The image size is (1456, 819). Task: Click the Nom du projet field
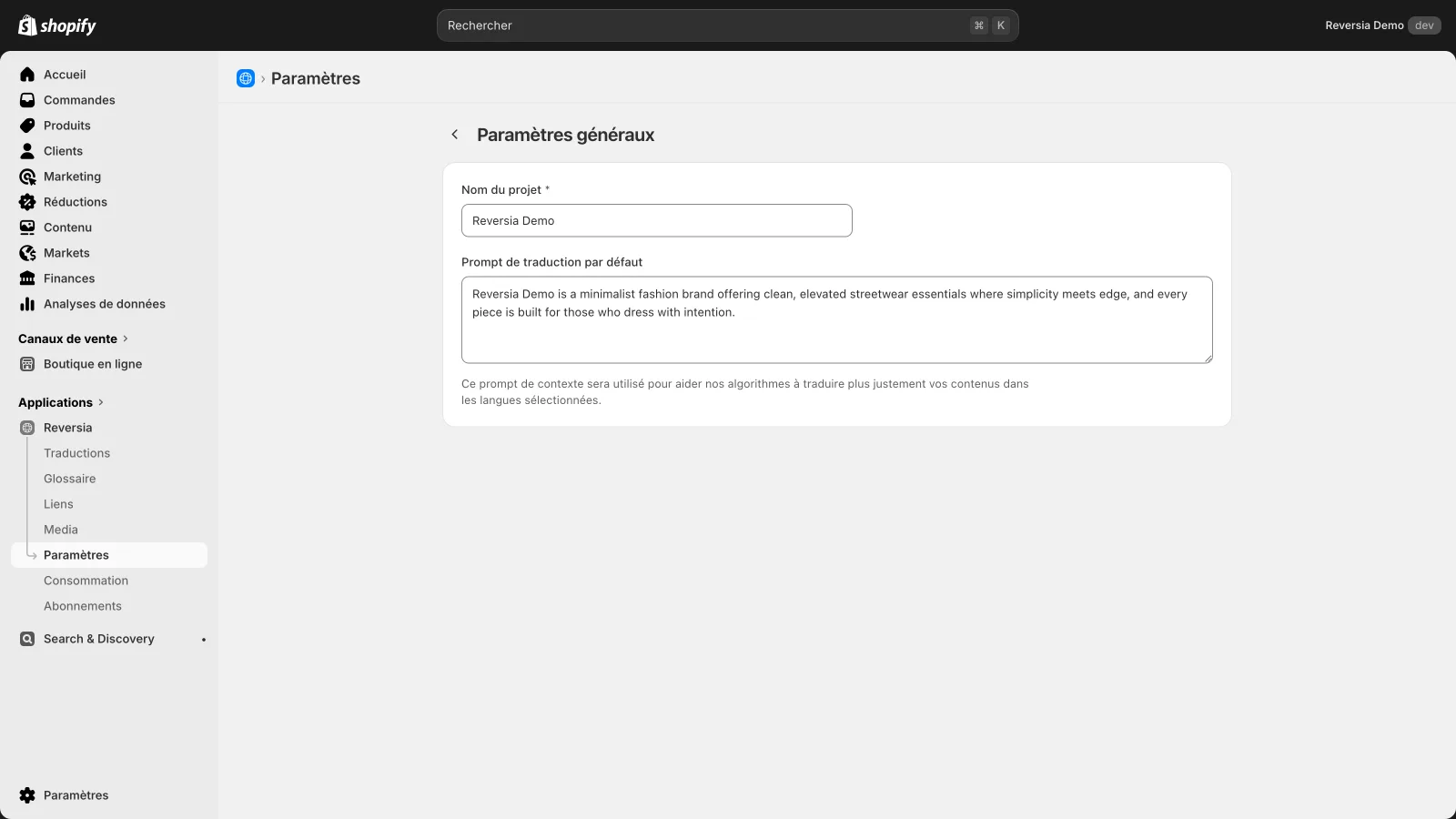(657, 220)
